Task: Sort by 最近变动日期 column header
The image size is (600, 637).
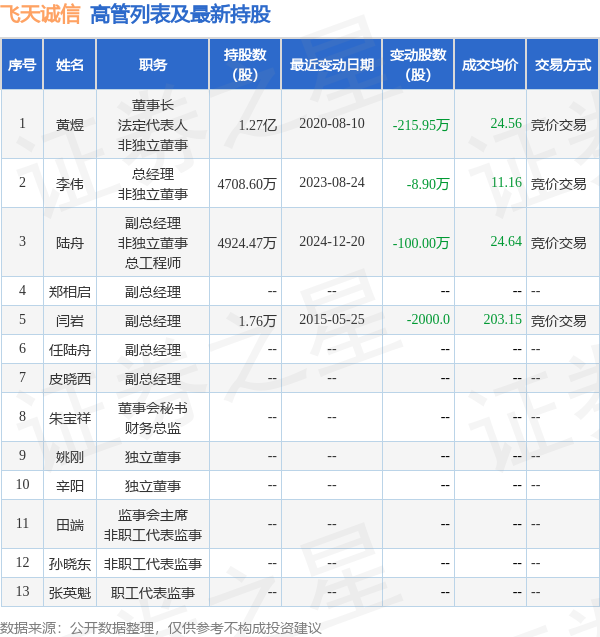Action: [x=332, y=65]
